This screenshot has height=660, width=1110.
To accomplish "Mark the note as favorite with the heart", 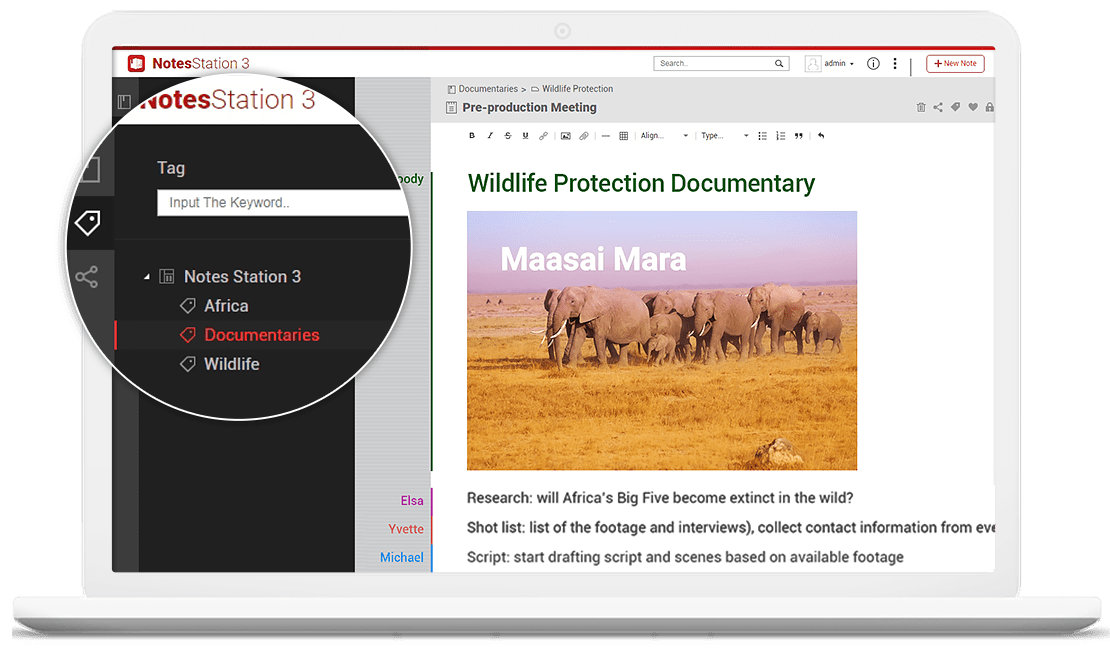I will point(973,107).
